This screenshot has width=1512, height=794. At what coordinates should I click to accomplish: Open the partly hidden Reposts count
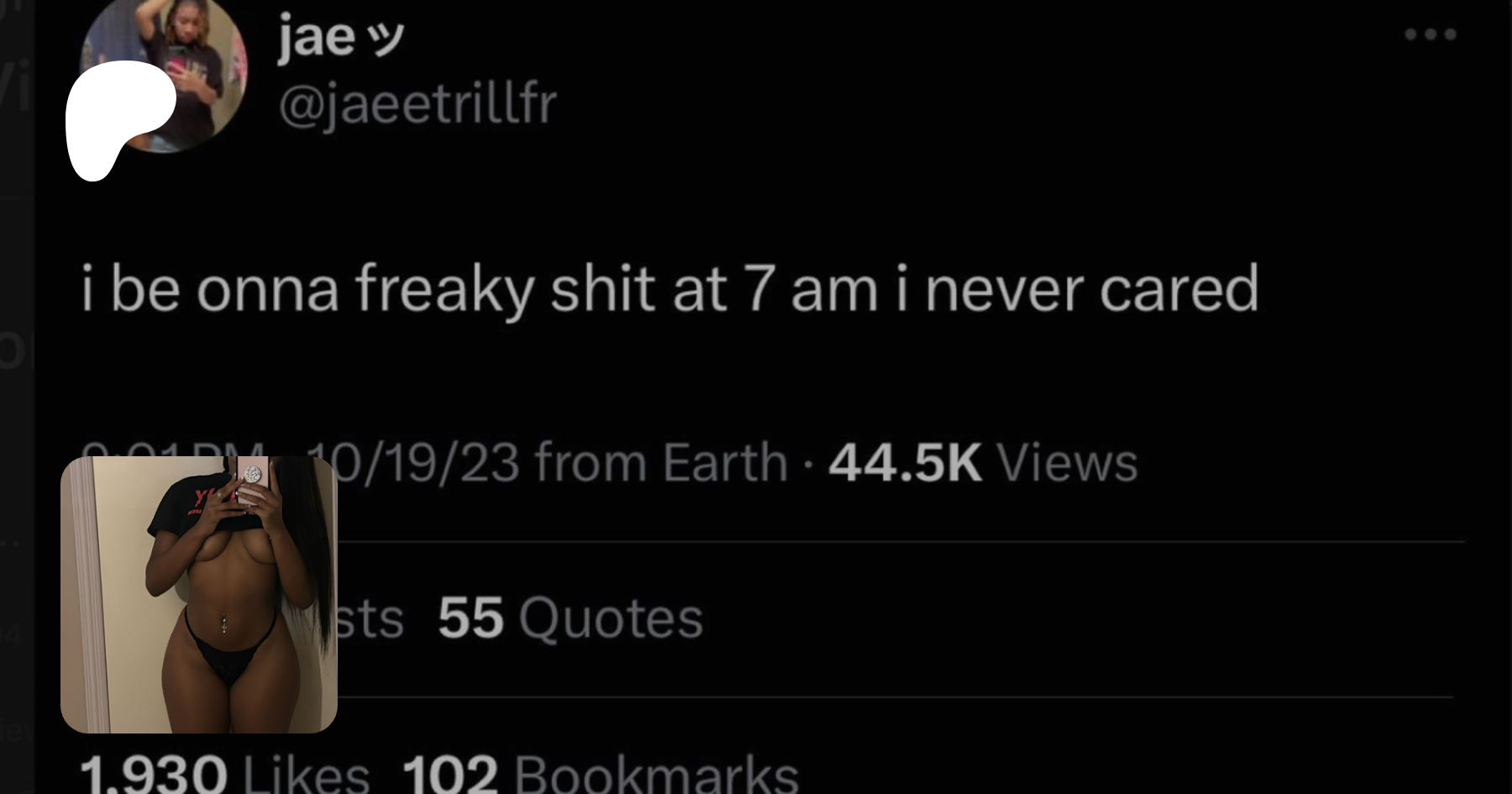pos(370,618)
